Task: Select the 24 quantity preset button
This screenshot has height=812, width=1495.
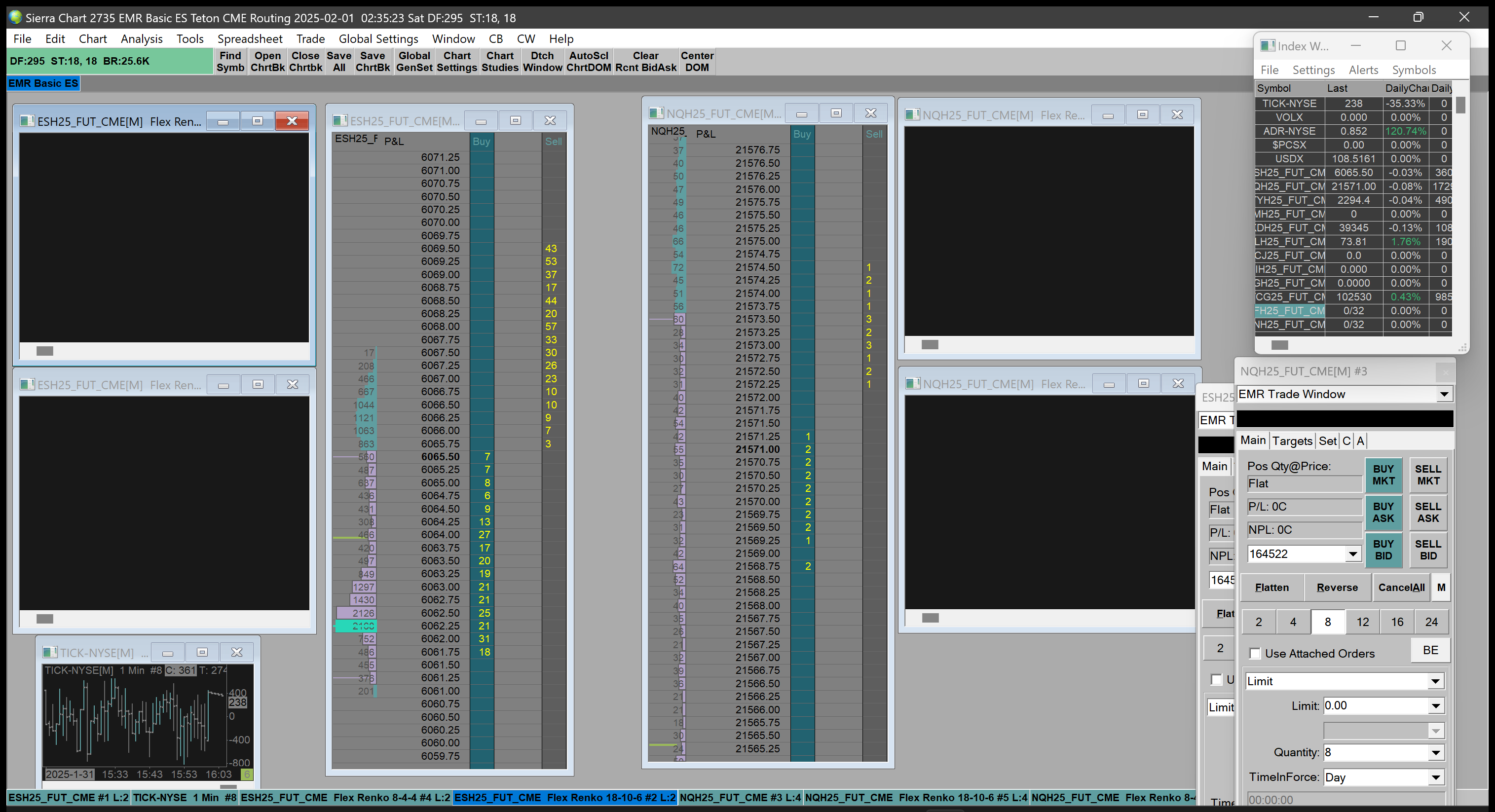Action: point(1431,622)
